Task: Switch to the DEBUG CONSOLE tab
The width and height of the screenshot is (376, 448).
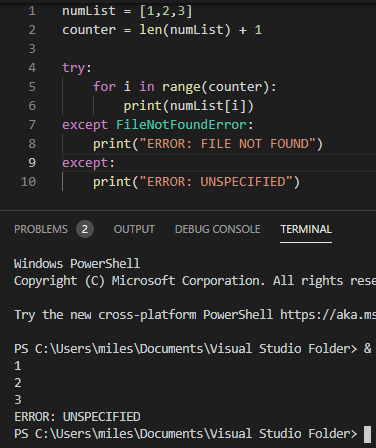Action: (x=217, y=229)
